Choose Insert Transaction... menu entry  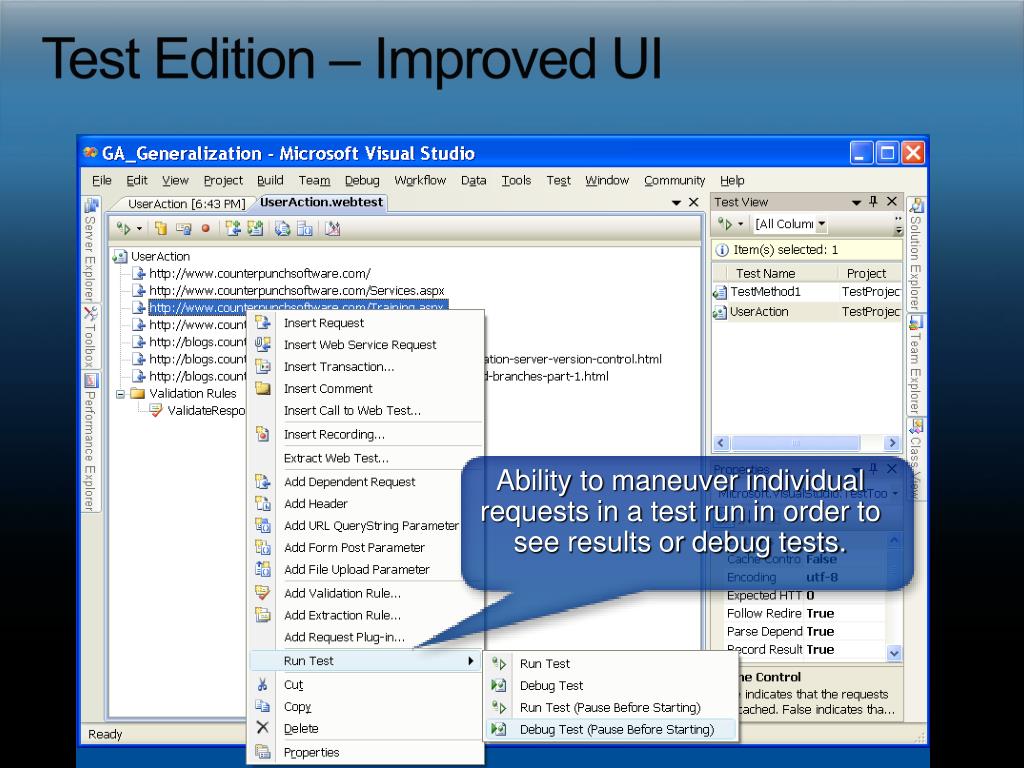(367, 366)
